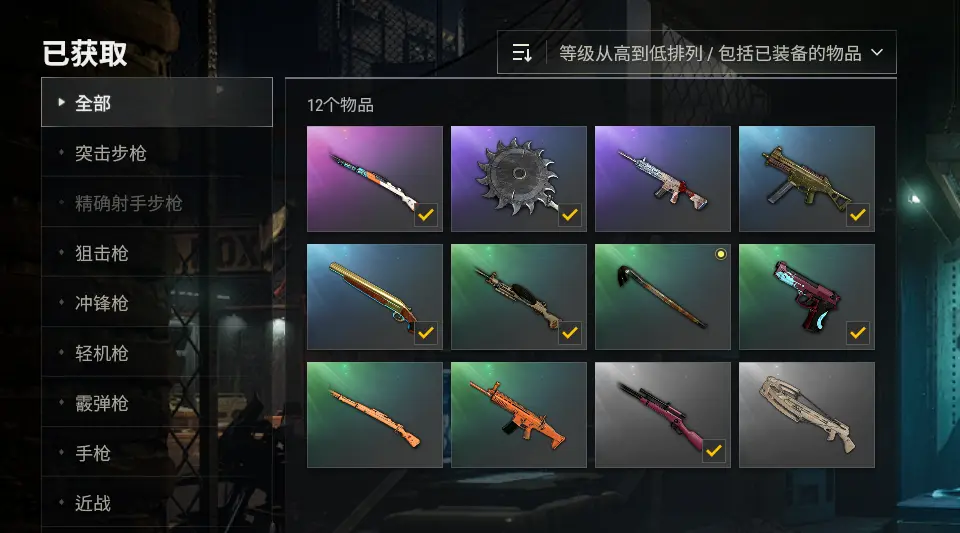Click the sort order icon
Screen dimensions: 960x533
click(x=522, y=53)
